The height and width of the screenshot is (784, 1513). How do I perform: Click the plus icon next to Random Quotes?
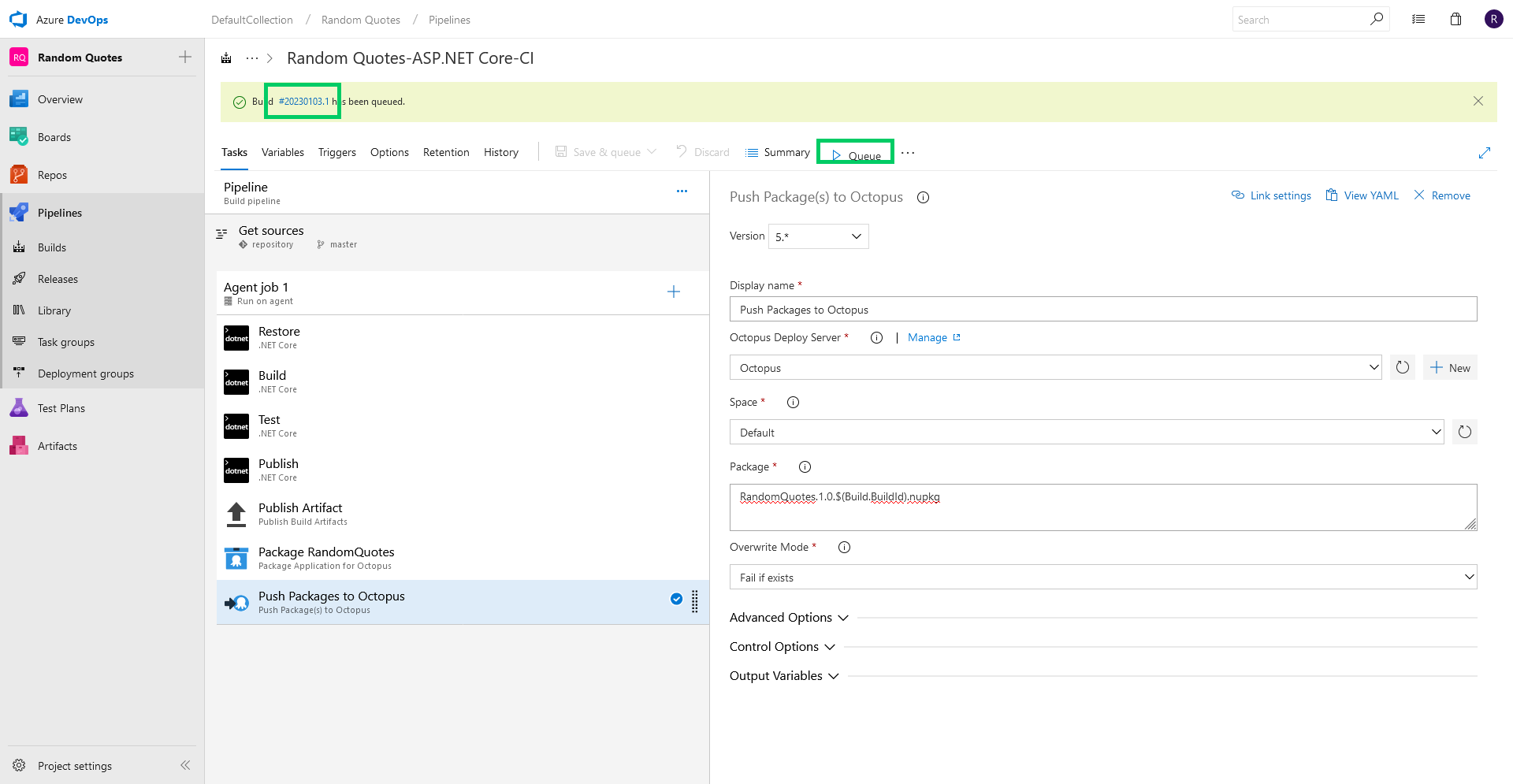185,57
